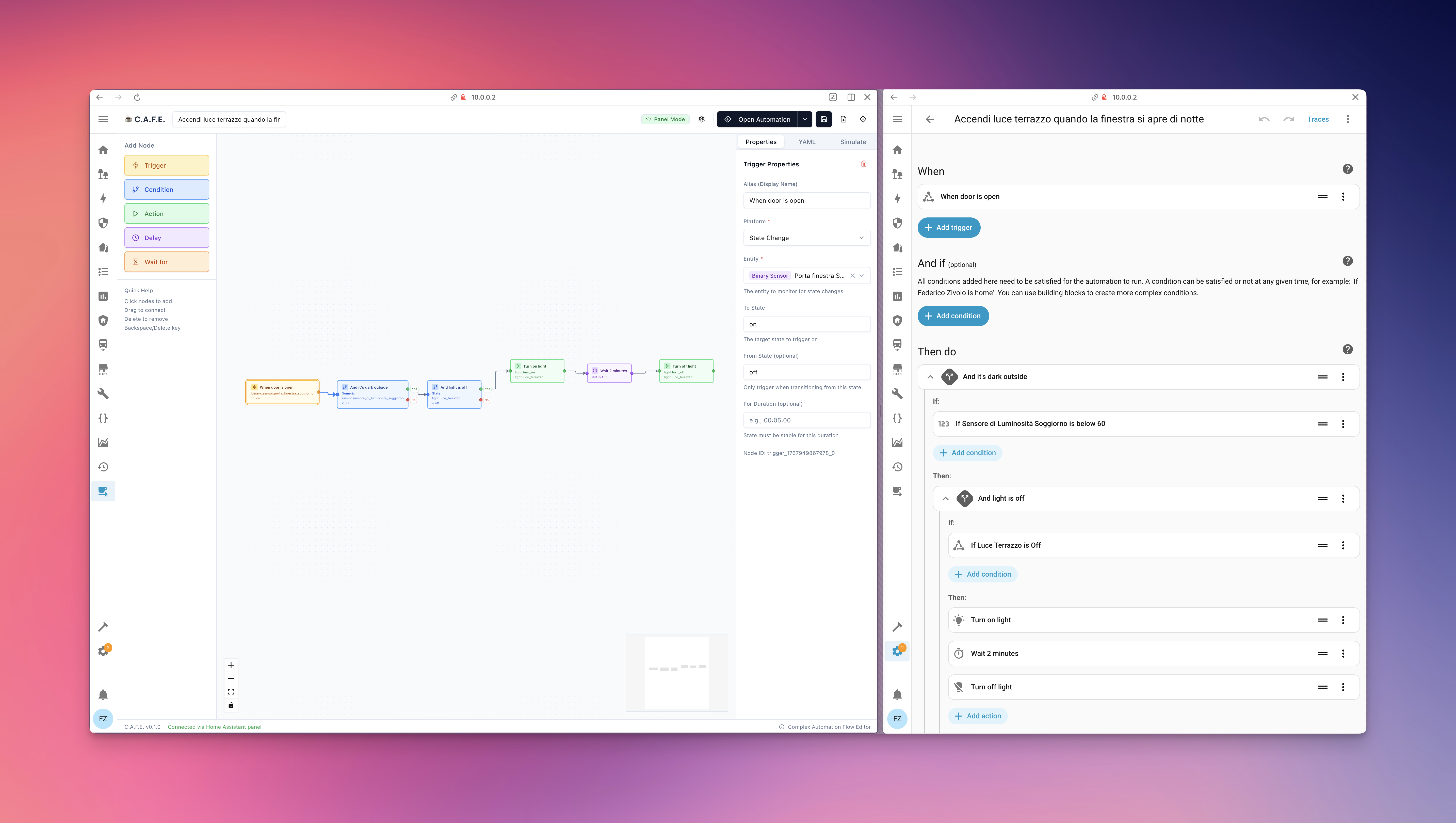The height and width of the screenshot is (823, 1456).
Task: Open HACS from the sidebar
Action: click(103, 369)
